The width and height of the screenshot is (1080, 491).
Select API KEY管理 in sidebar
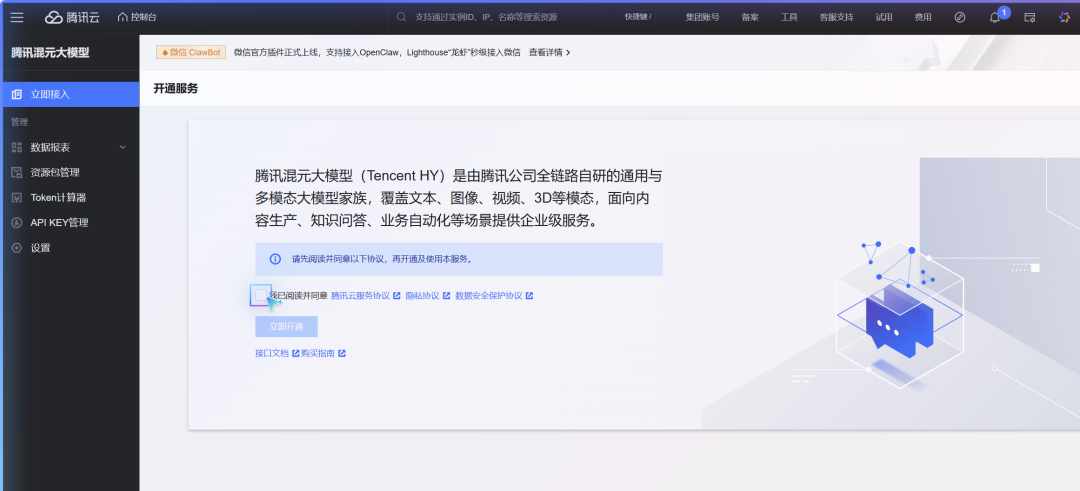(59, 222)
